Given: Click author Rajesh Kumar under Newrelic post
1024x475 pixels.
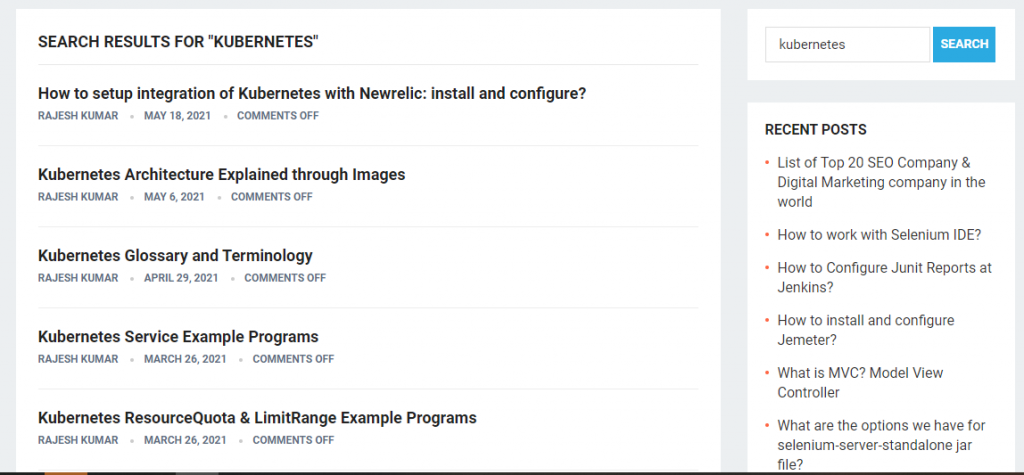Looking at the screenshot, I should 78,116.
